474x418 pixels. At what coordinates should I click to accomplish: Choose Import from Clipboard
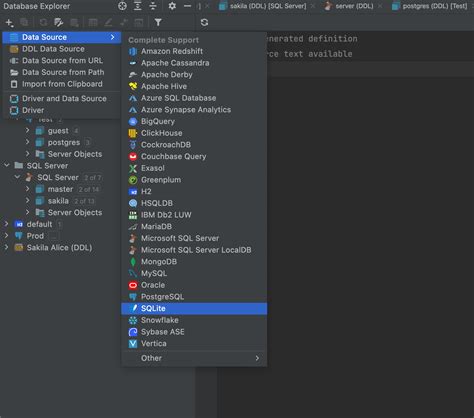tap(61, 84)
